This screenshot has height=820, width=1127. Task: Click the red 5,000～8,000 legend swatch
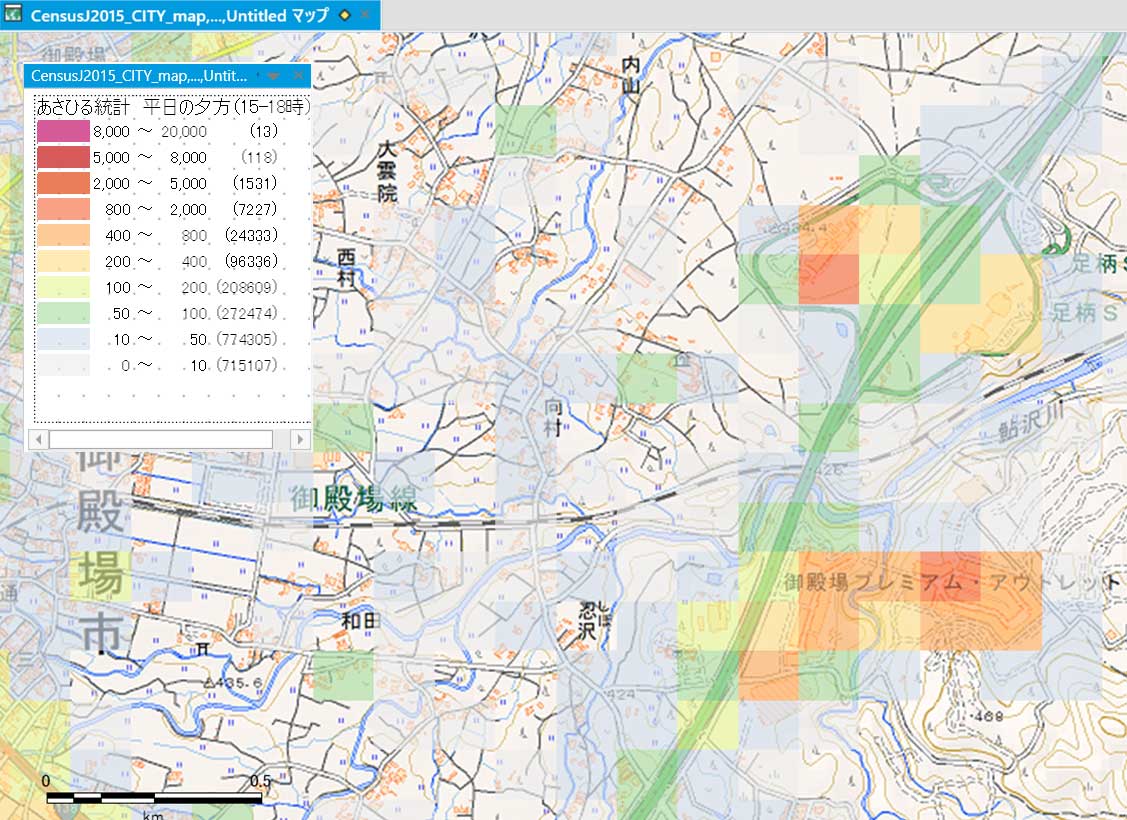63,157
